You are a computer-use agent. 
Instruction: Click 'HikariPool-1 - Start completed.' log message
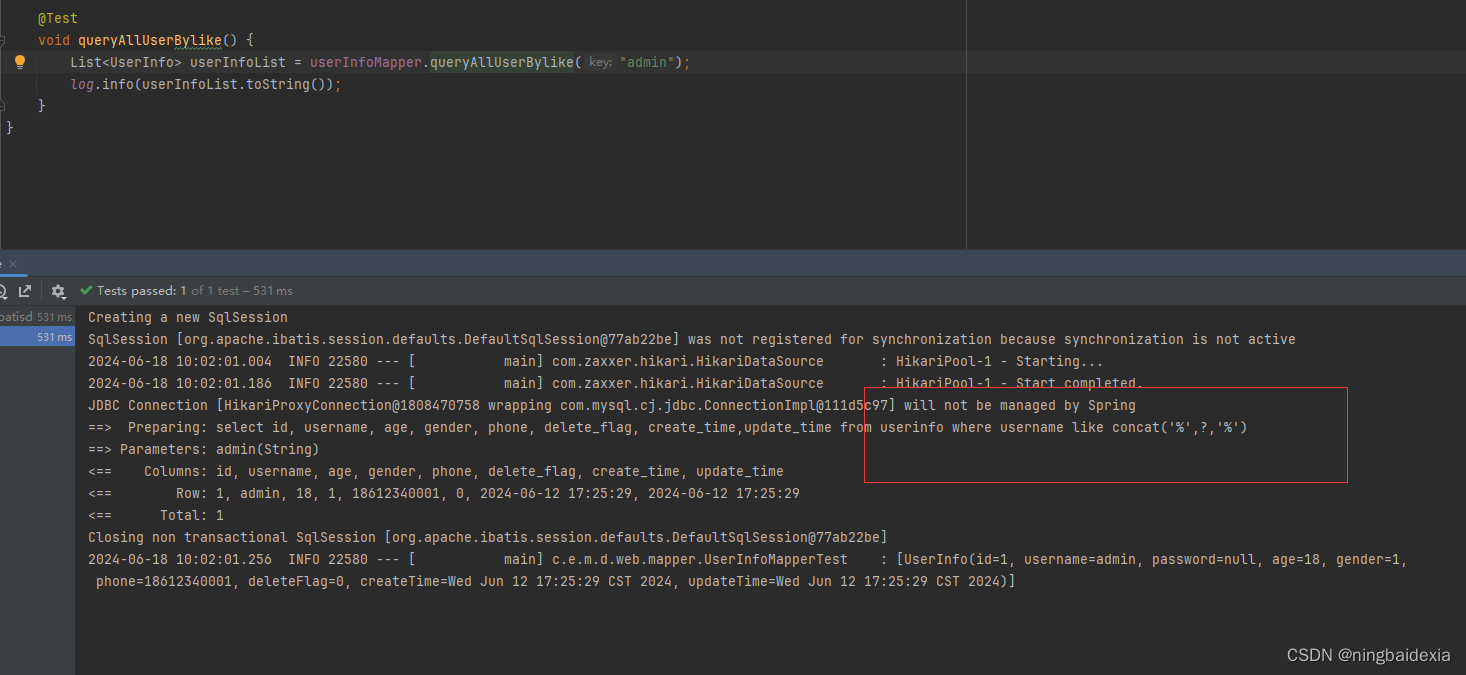(x=1019, y=383)
